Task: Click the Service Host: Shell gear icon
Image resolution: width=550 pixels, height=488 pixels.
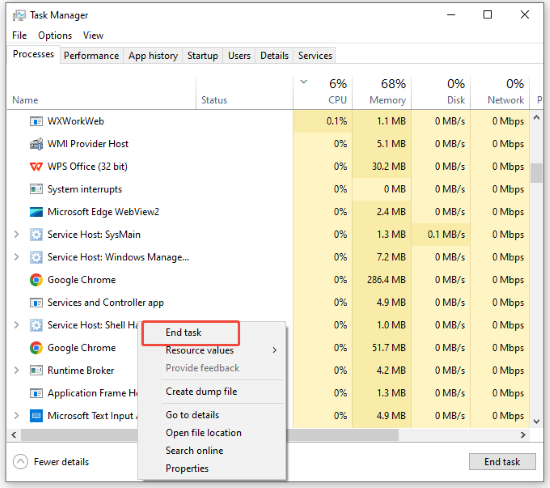Action: pyautogui.click(x=36, y=325)
